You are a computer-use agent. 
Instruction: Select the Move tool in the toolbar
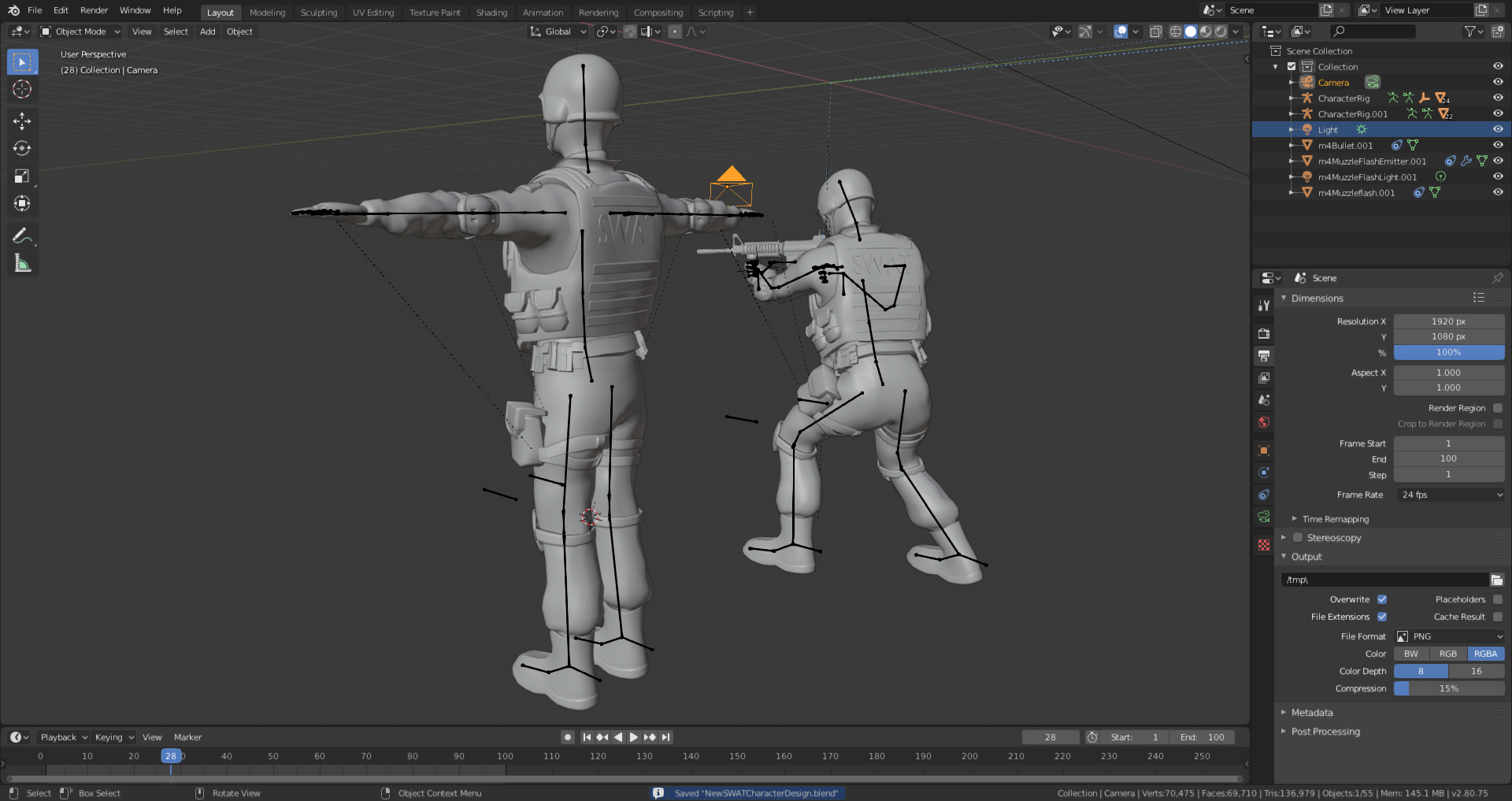click(x=22, y=121)
